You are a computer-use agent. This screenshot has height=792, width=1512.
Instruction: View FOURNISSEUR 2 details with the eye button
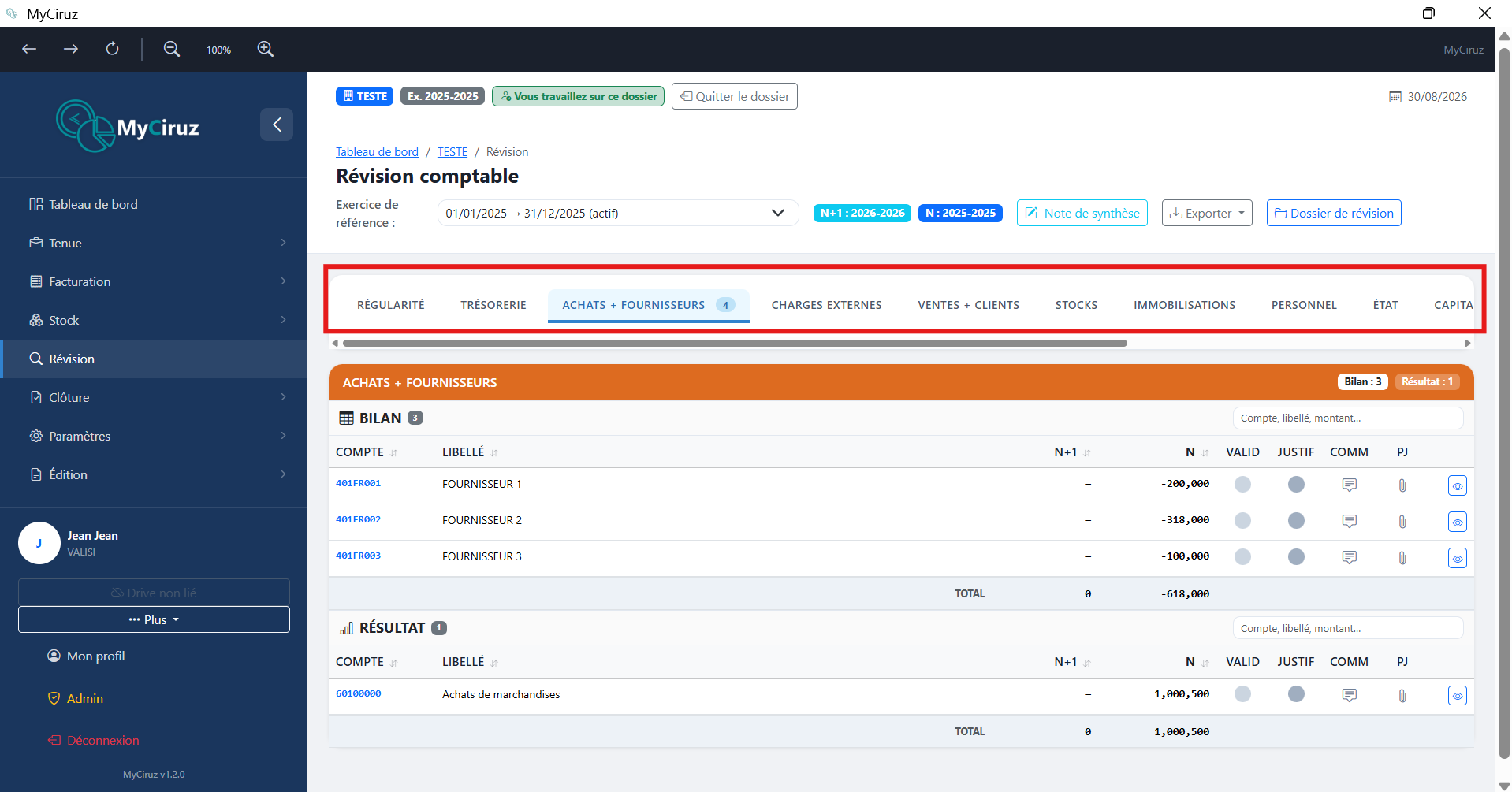click(1457, 522)
